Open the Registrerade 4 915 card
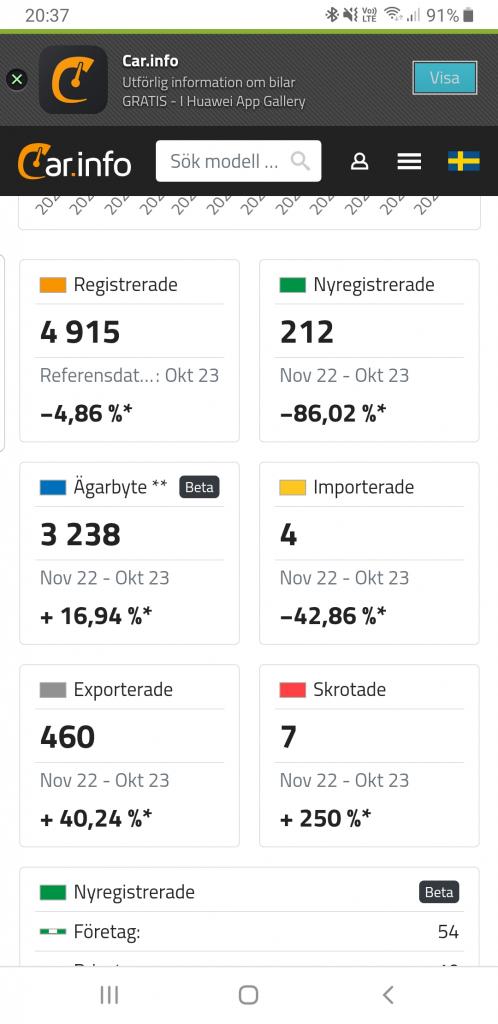The height and width of the screenshot is (1024, 498). tap(129, 351)
